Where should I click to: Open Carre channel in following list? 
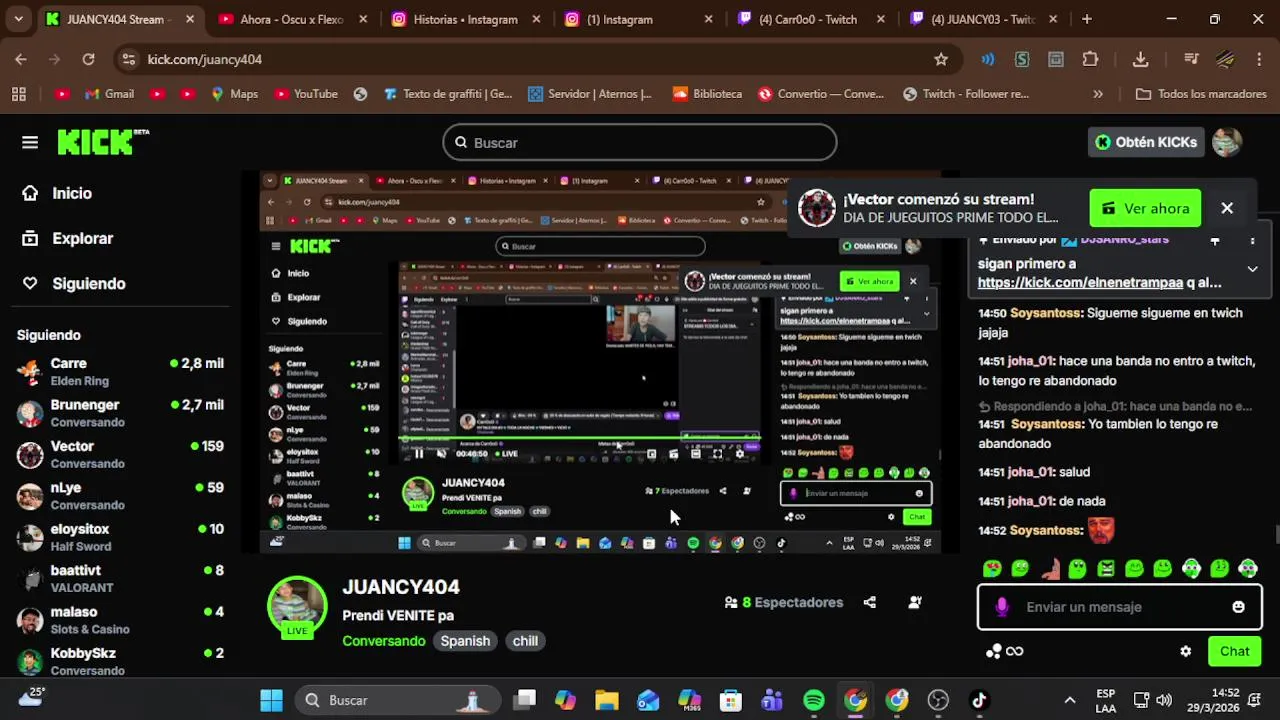(120, 371)
